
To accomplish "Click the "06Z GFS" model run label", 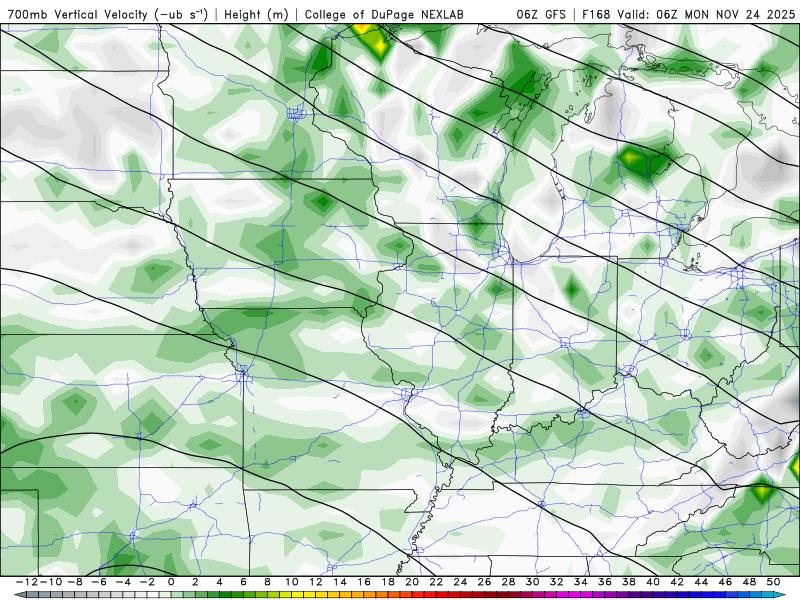I will 541,14.
